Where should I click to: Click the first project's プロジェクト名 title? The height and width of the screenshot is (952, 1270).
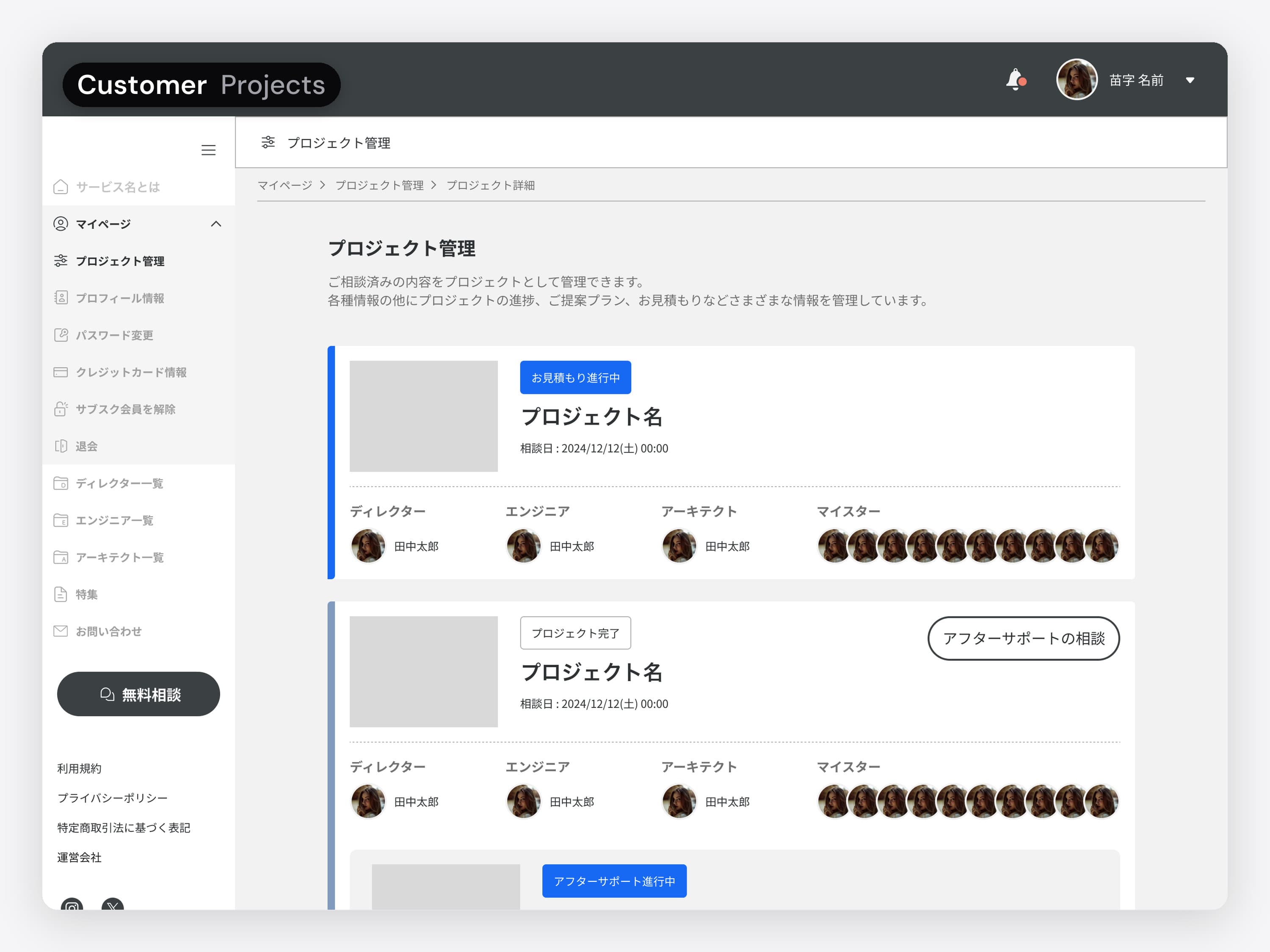[592, 417]
